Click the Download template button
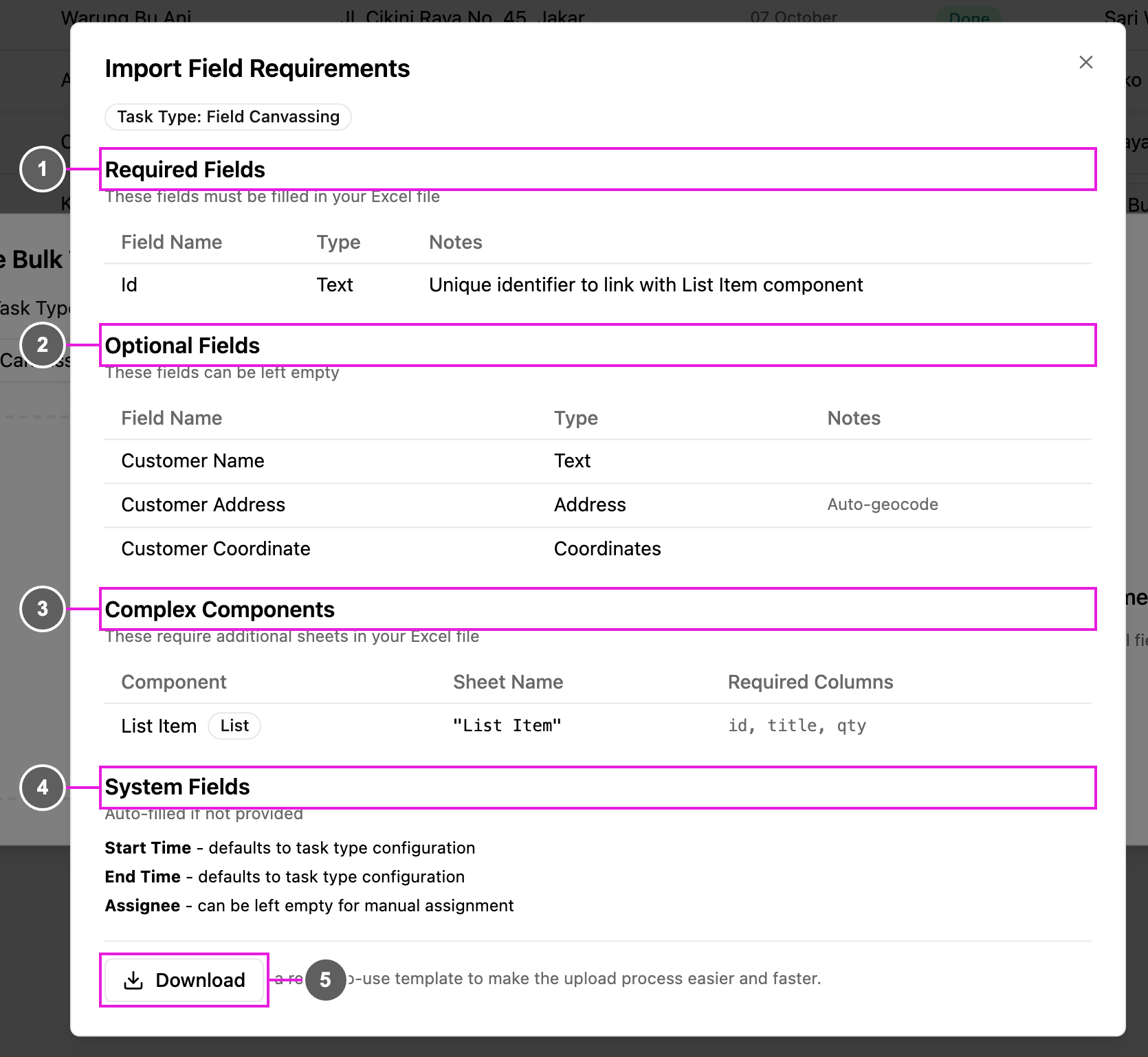Screen dimensions: 1148x1057 pyautogui.click(x=184, y=980)
